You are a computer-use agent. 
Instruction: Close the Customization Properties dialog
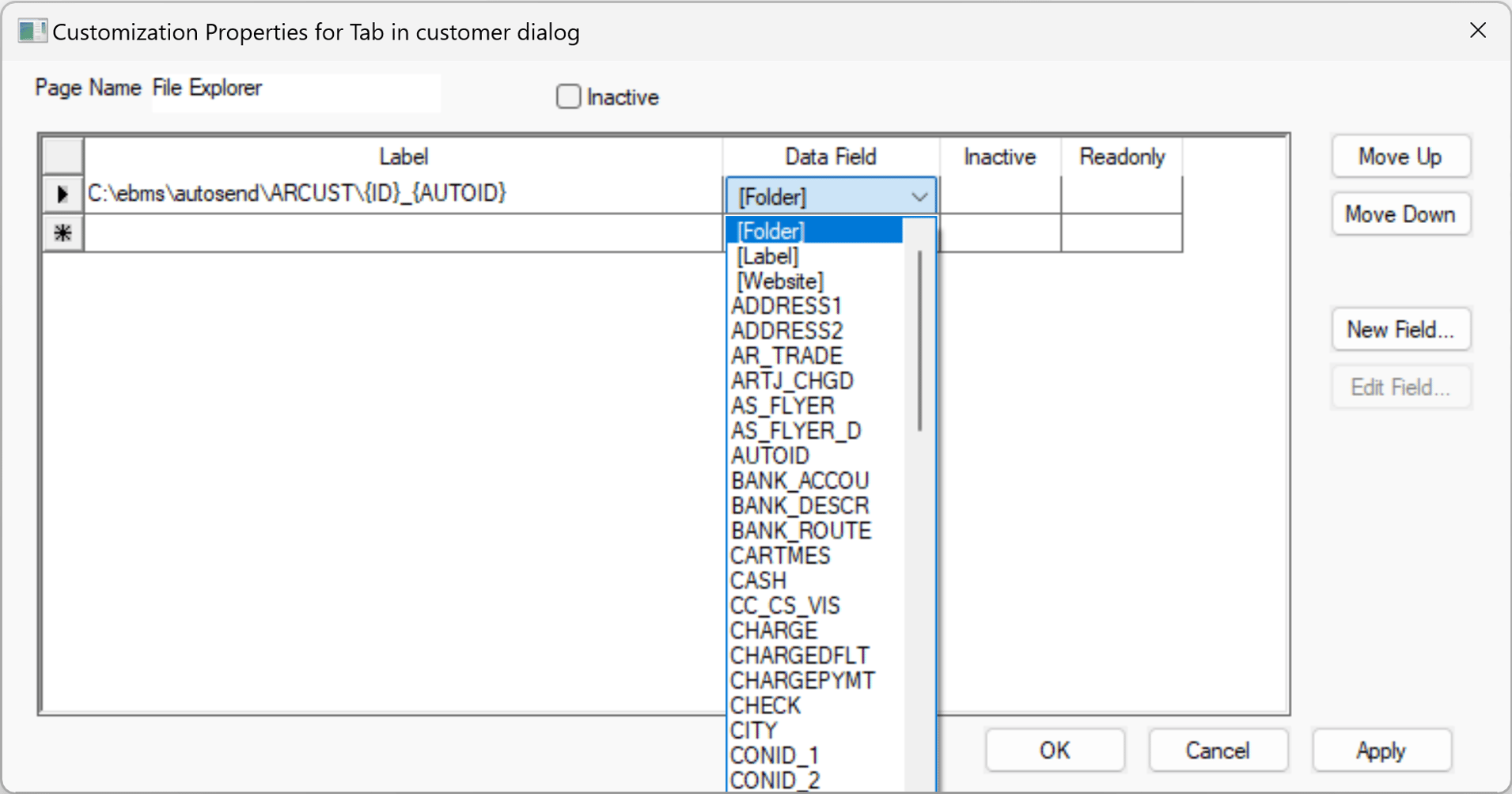click(1477, 31)
